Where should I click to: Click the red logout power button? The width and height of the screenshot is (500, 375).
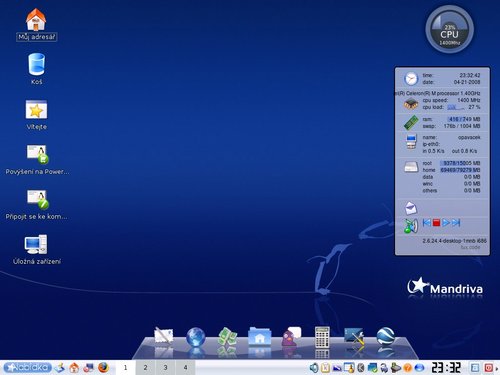coord(489,368)
